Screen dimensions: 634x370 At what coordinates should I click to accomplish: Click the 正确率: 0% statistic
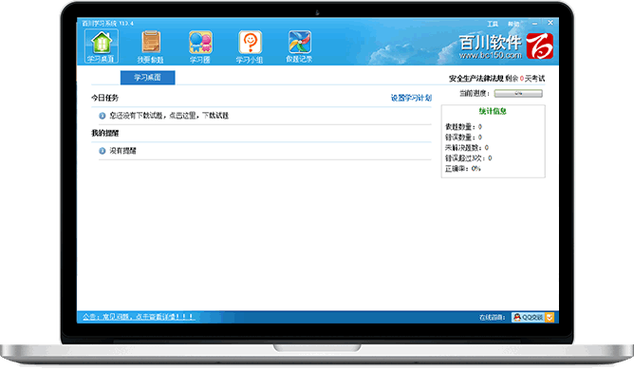[463, 169]
